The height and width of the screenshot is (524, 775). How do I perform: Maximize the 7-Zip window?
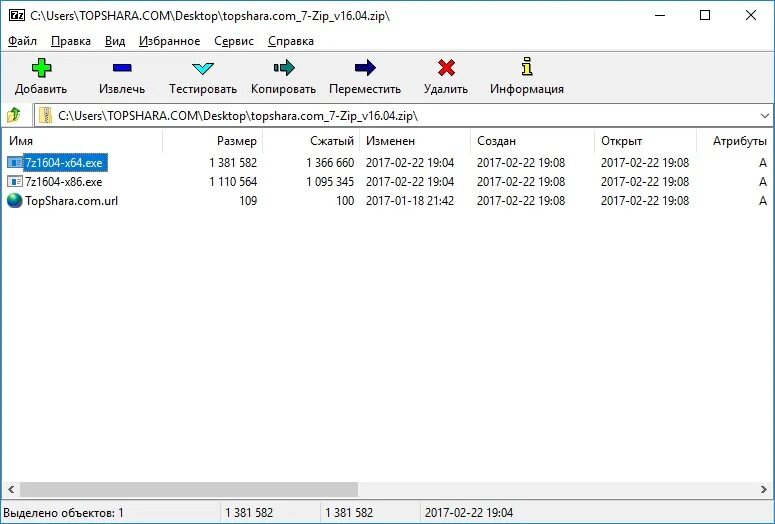point(705,15)
